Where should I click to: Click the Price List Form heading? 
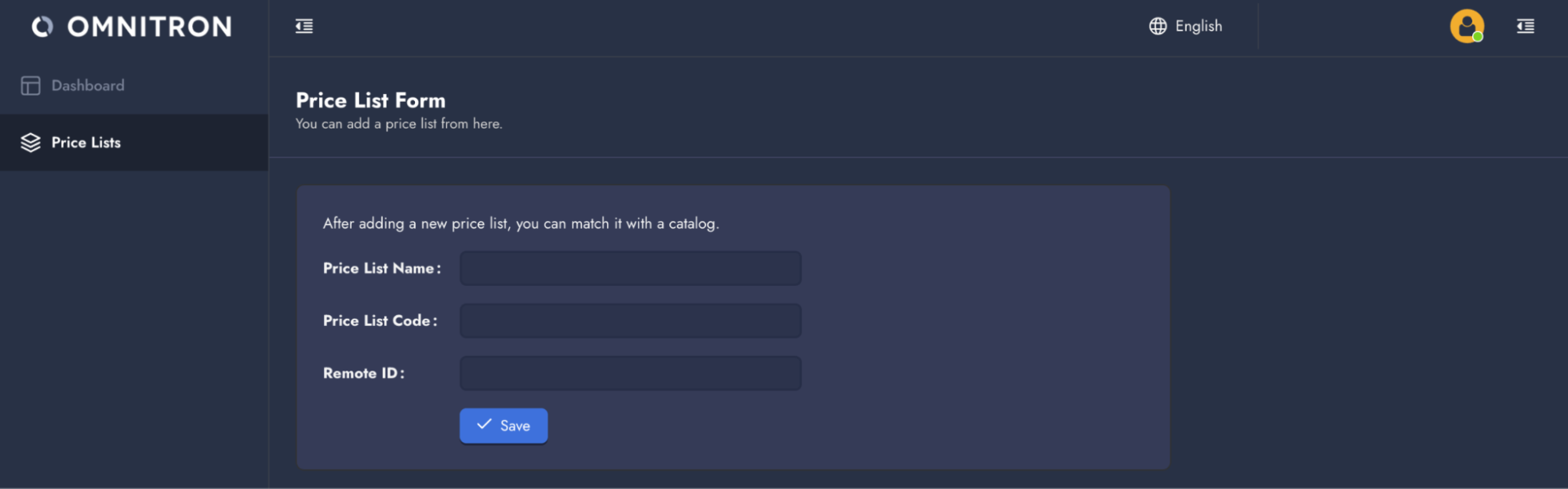[370, 100]
